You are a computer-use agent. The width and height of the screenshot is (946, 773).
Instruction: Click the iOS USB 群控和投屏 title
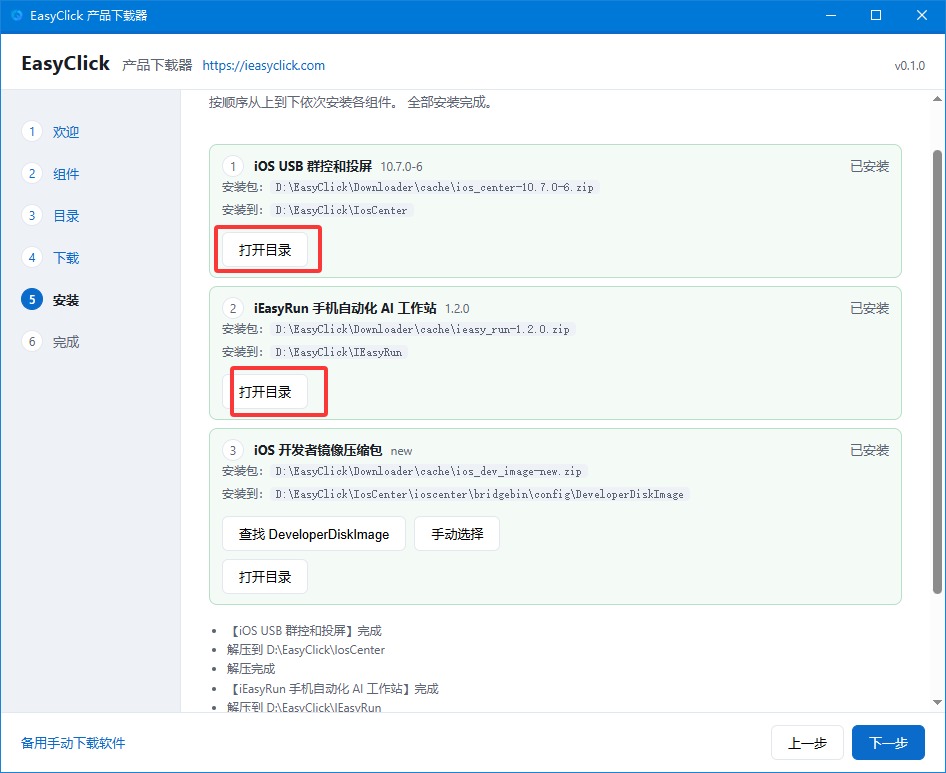coord(313,166)
